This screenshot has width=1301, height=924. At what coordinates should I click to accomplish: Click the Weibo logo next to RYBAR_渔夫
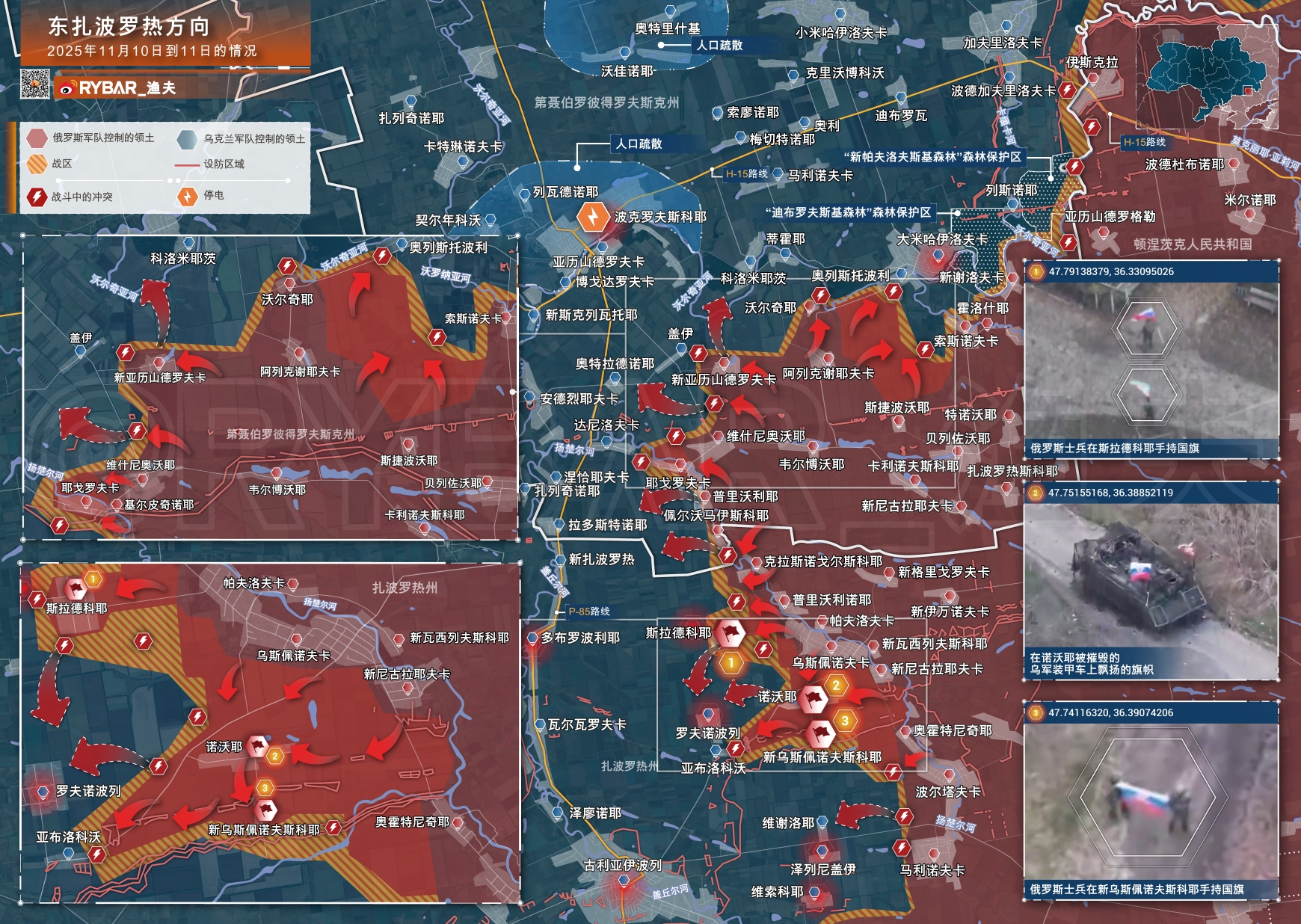(x=67, y=88)
